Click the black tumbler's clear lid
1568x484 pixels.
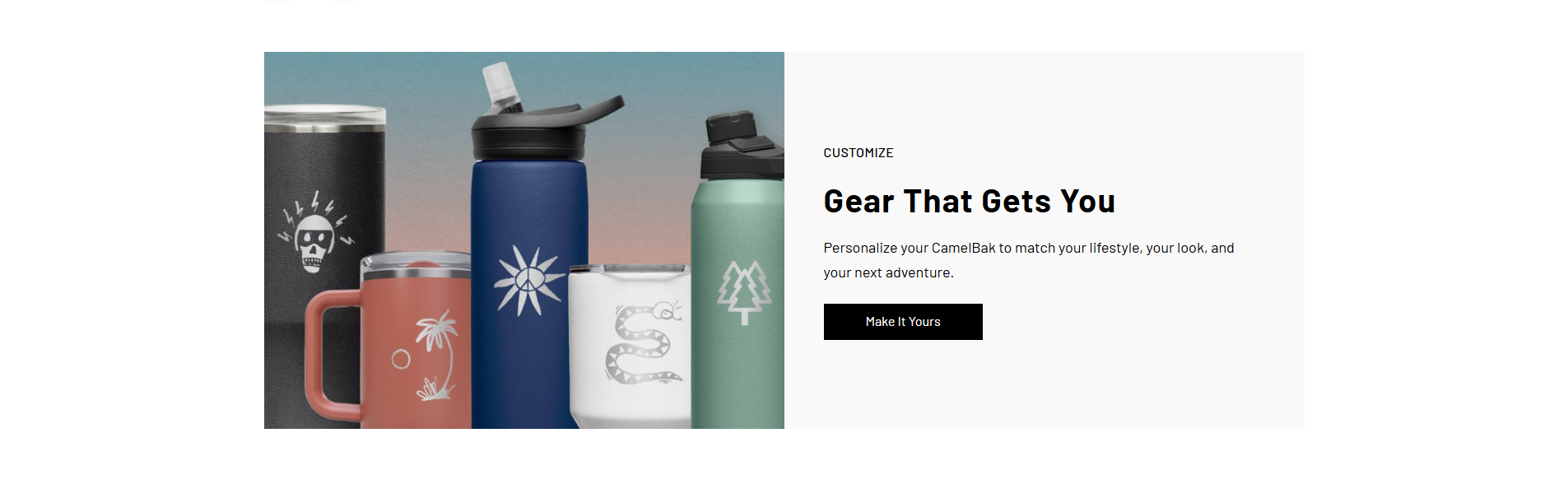[324, 119]
